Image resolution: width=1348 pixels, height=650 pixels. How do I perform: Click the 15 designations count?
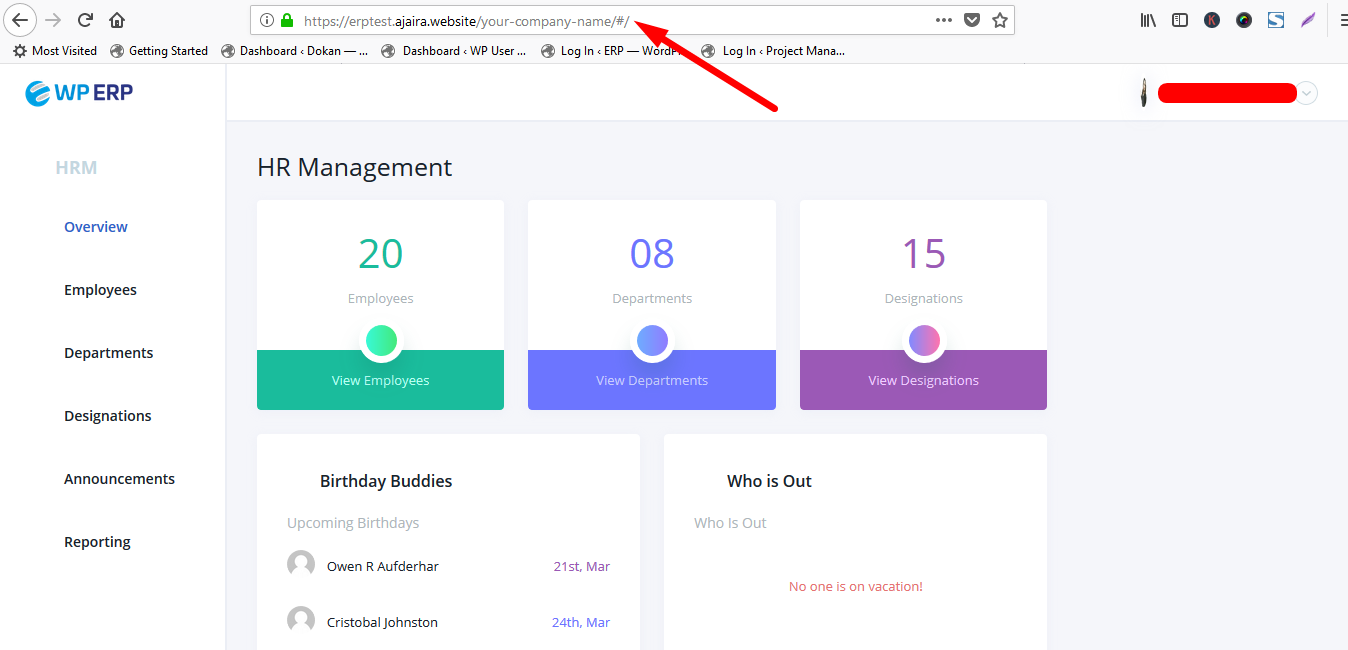tap(924, 254)
